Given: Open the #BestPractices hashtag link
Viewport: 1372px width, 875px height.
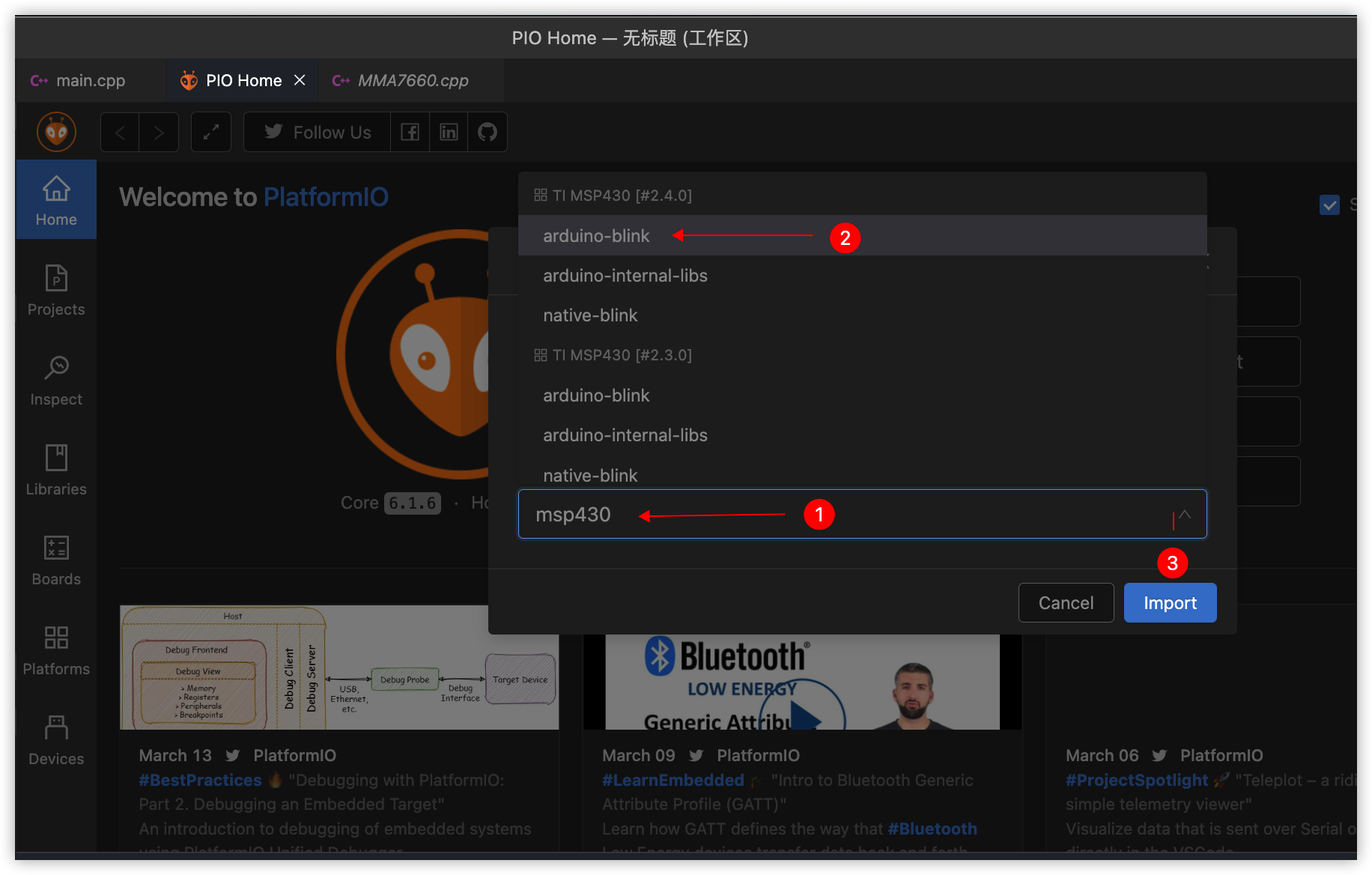Looking at the screenshot, I should [x=200, y=780].
